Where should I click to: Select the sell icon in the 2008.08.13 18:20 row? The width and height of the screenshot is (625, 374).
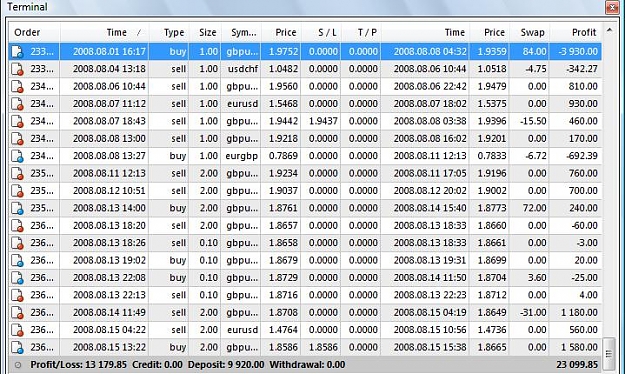(17, 226)
